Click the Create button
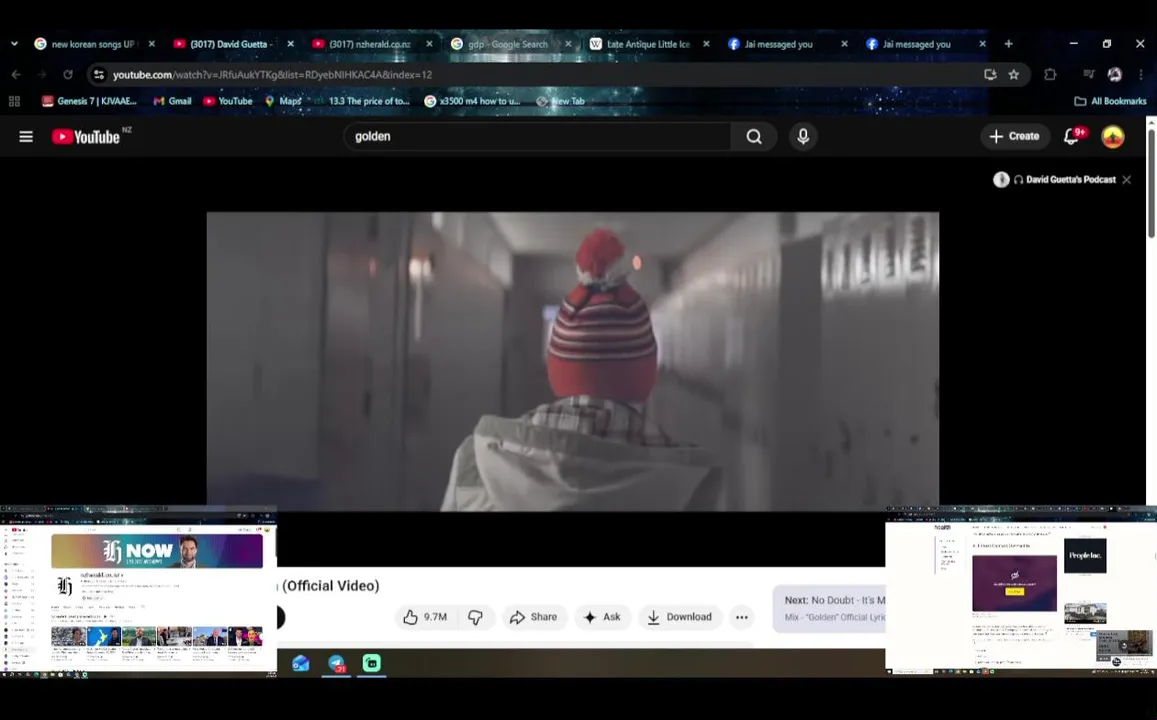The image size is (1157, 720). click(x=1015, y=136)
